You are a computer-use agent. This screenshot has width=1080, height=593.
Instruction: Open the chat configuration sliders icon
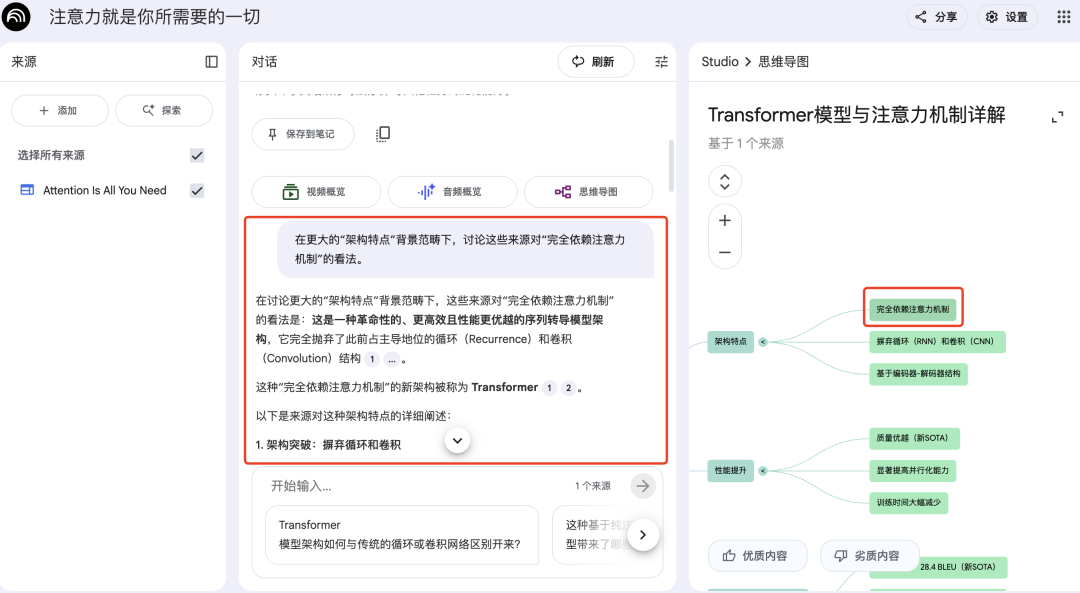661,62
